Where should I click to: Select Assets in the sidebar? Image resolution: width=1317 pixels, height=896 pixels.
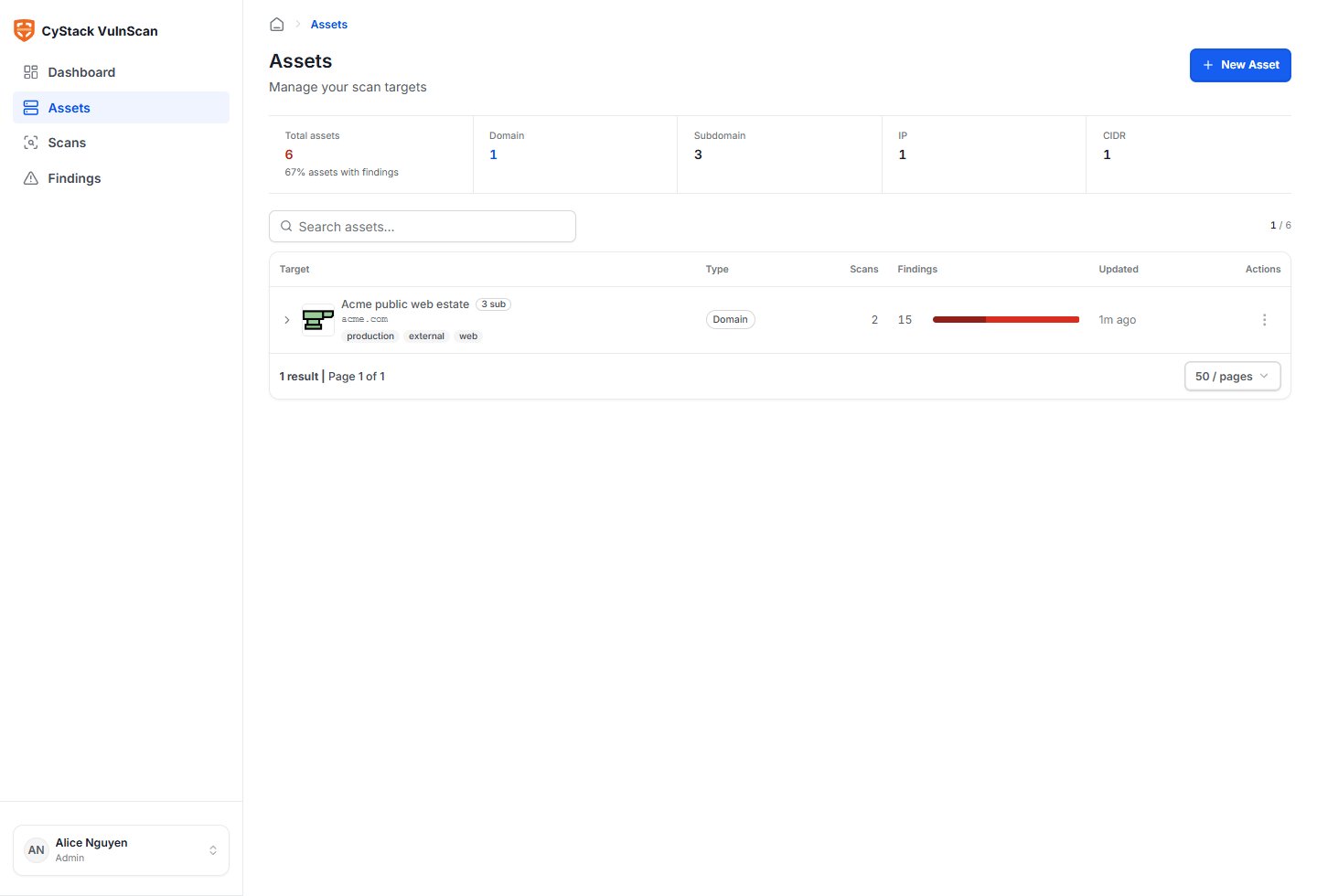tap(121, 108)
